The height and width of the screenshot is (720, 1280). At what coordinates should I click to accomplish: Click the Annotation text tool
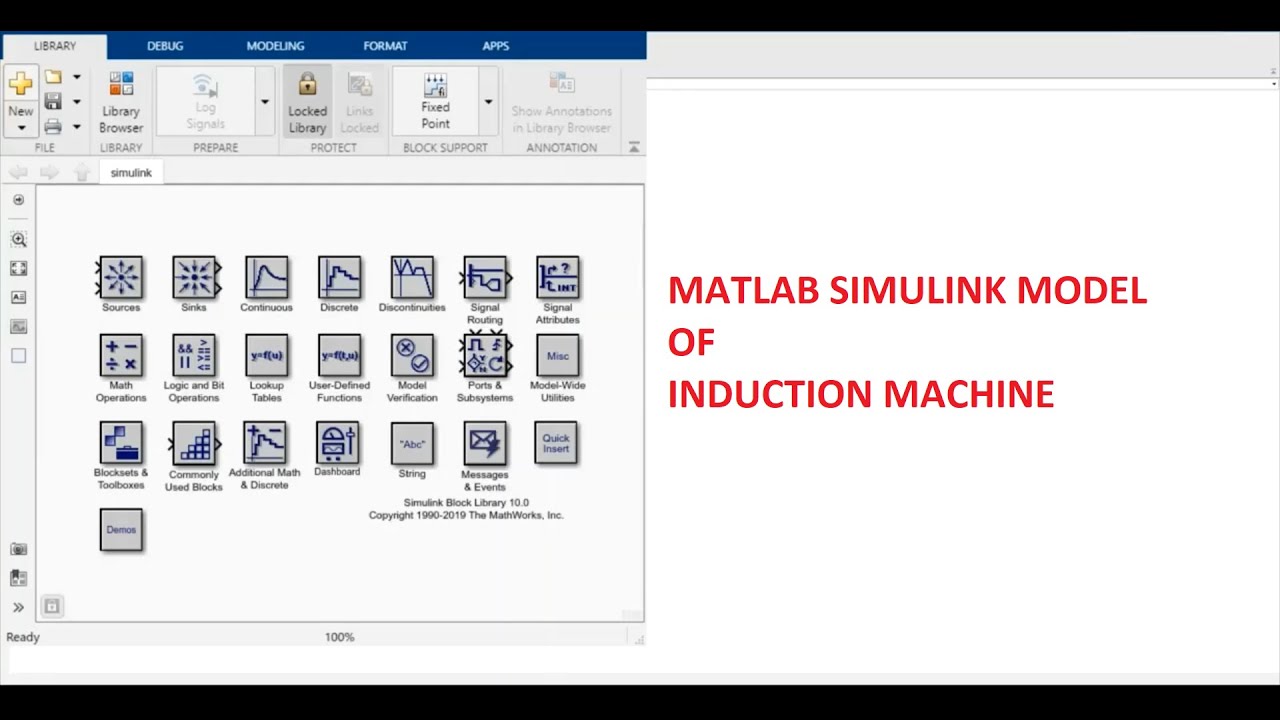tap(18, 297)
